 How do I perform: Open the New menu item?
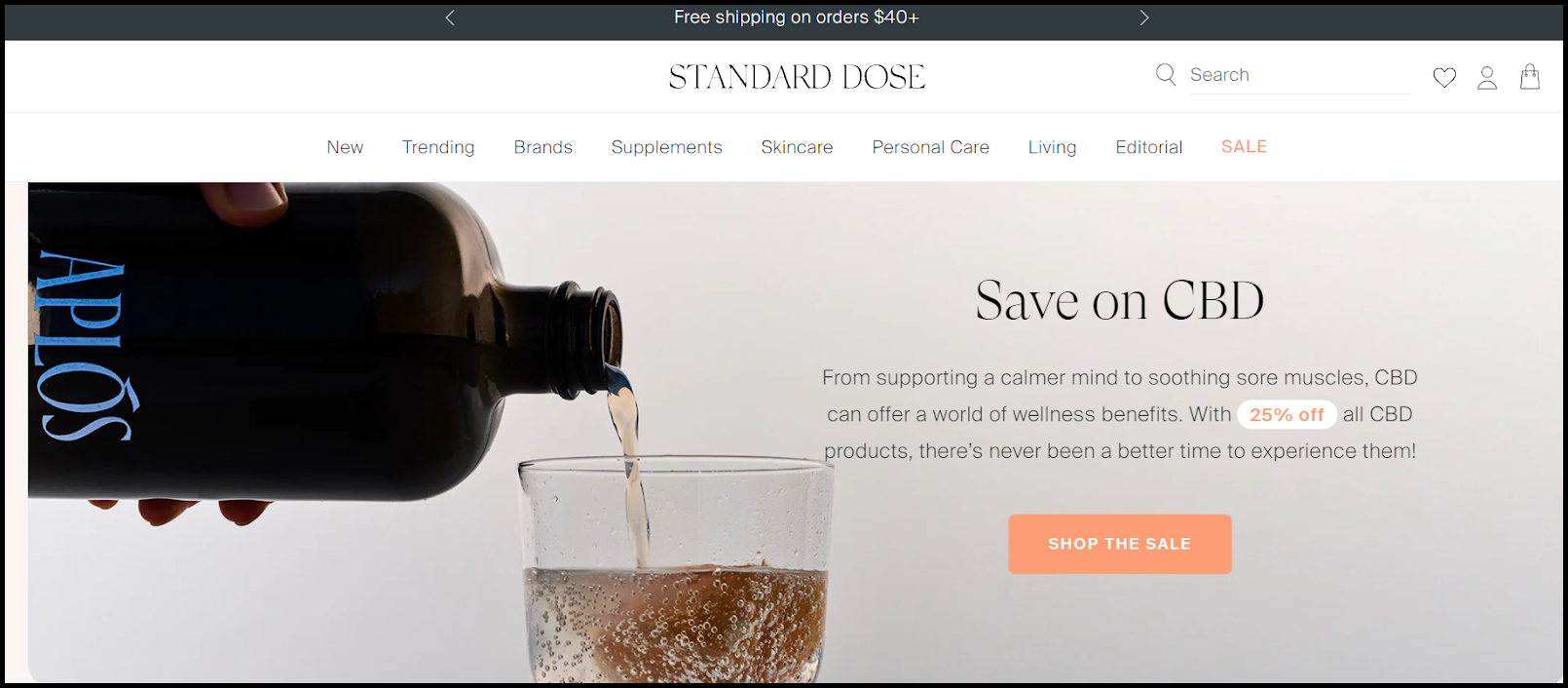[345, 147]
